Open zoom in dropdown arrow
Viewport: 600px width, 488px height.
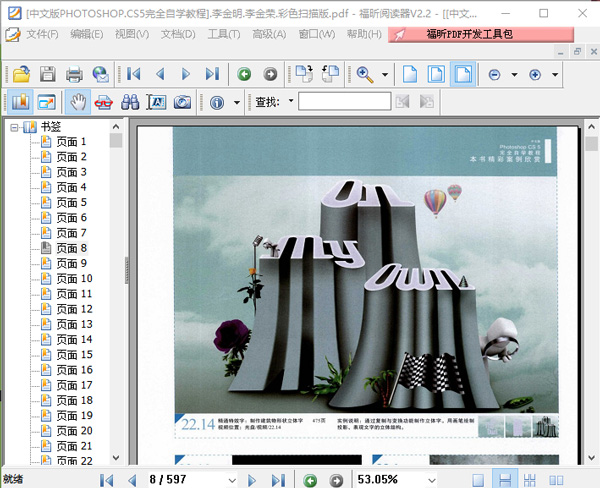(x=555, y=74)
